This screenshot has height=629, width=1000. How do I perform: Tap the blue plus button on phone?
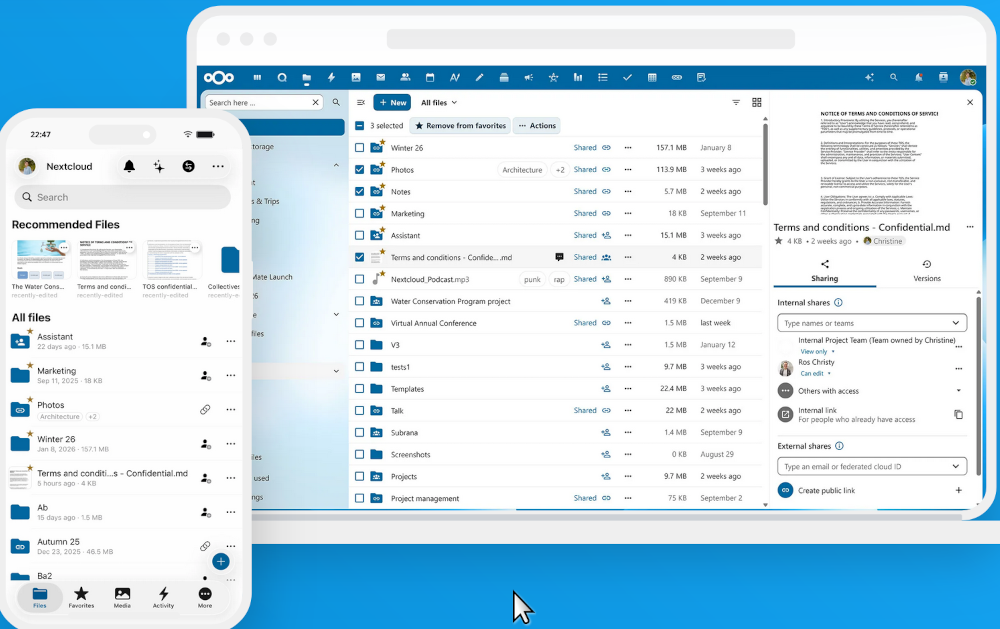[221, 562]
